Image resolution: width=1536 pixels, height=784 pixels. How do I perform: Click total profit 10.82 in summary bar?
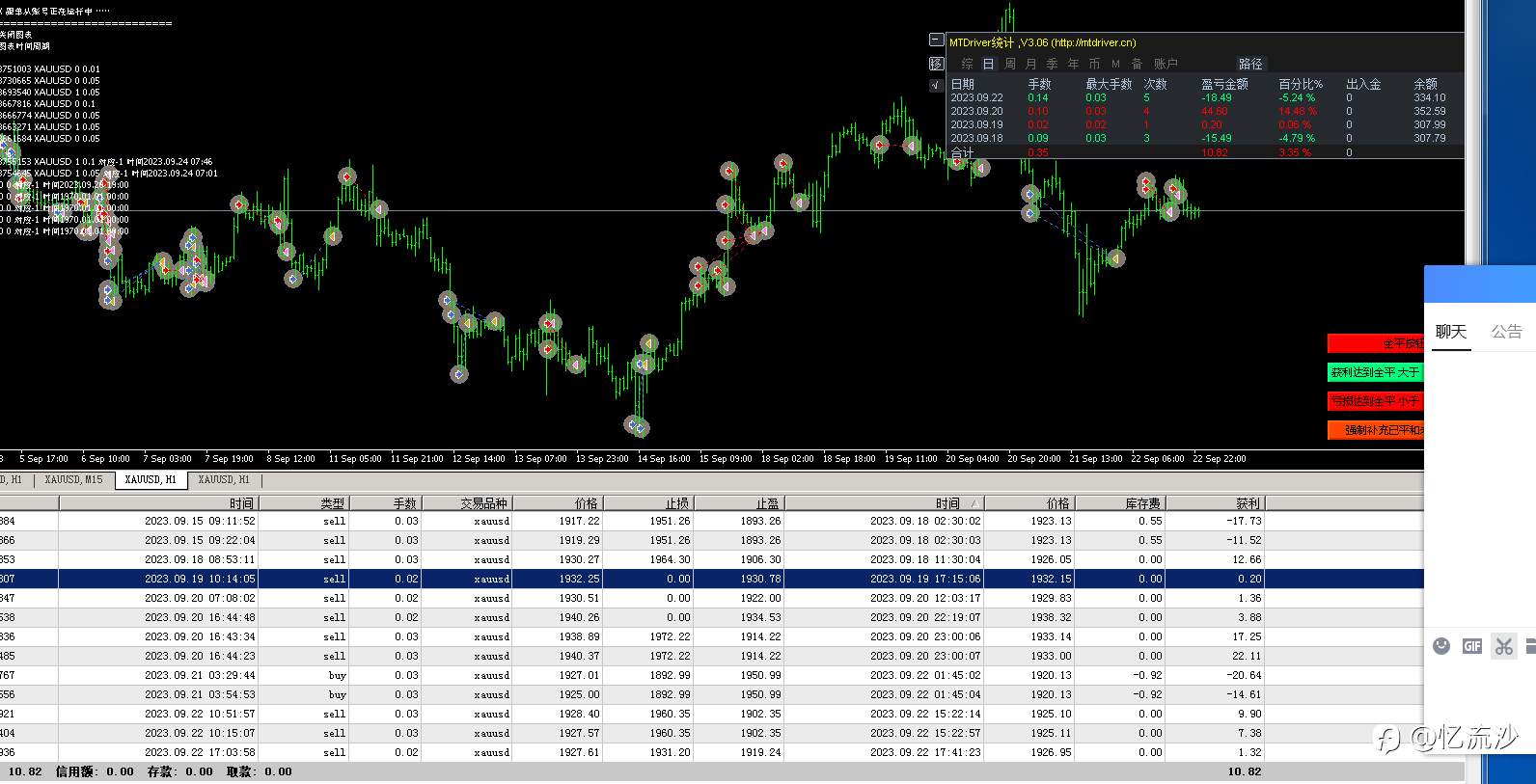coord(1245,771)
